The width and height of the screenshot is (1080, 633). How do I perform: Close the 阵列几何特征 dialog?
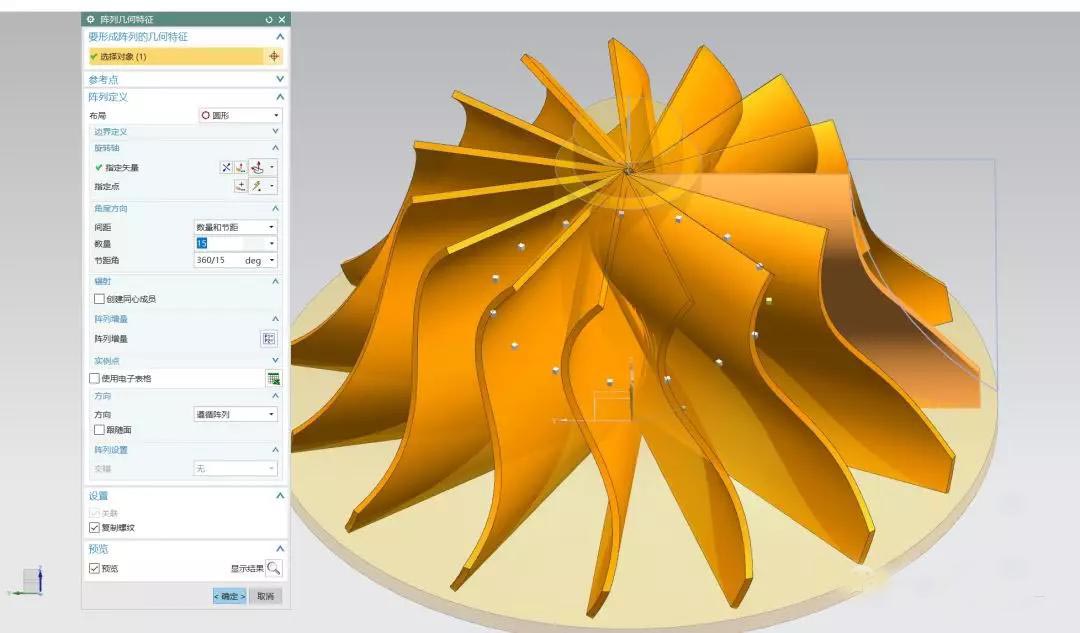click(x=282, y=19)
